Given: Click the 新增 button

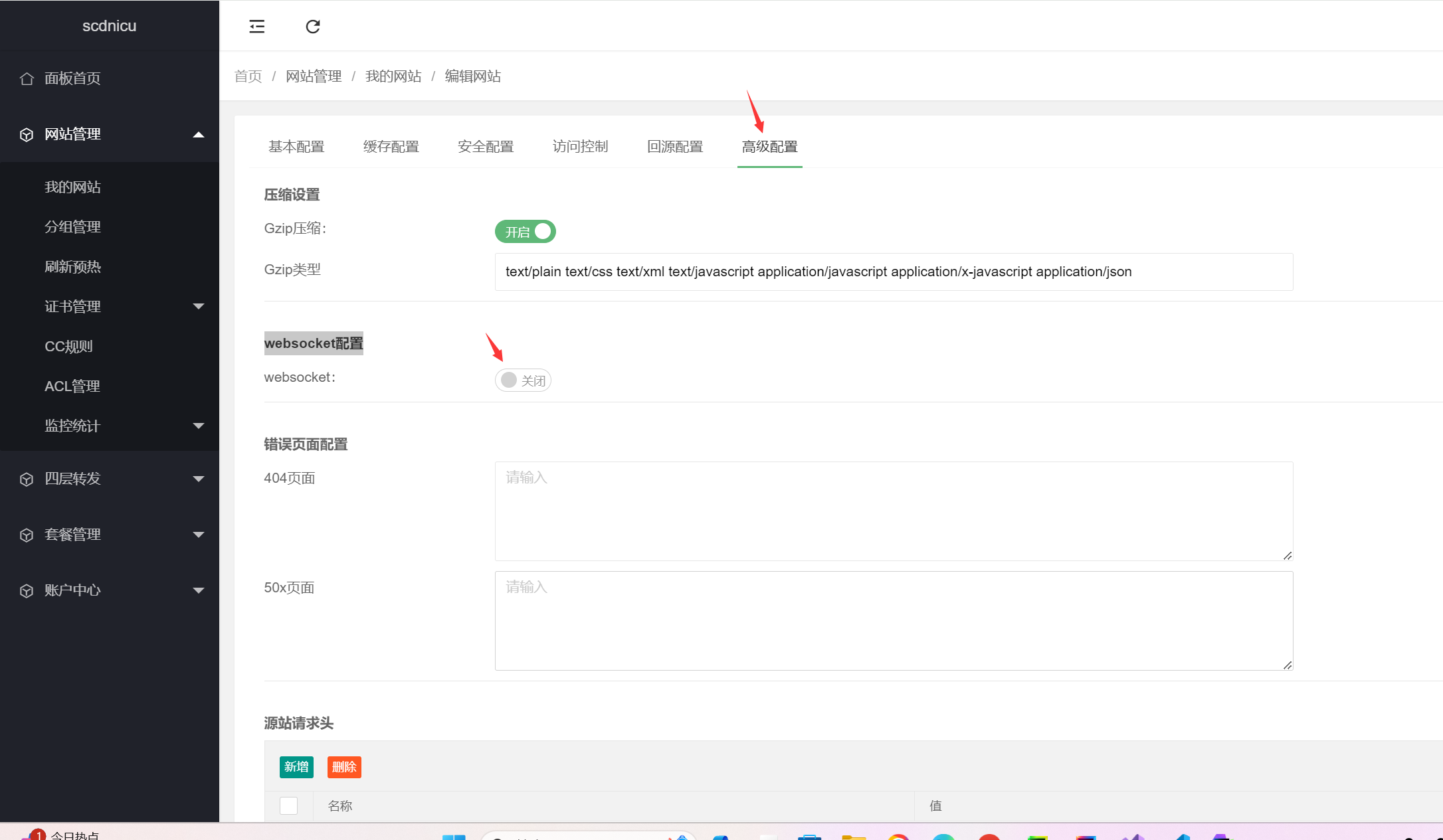Looking at the screenshot, I should point(296,766).
